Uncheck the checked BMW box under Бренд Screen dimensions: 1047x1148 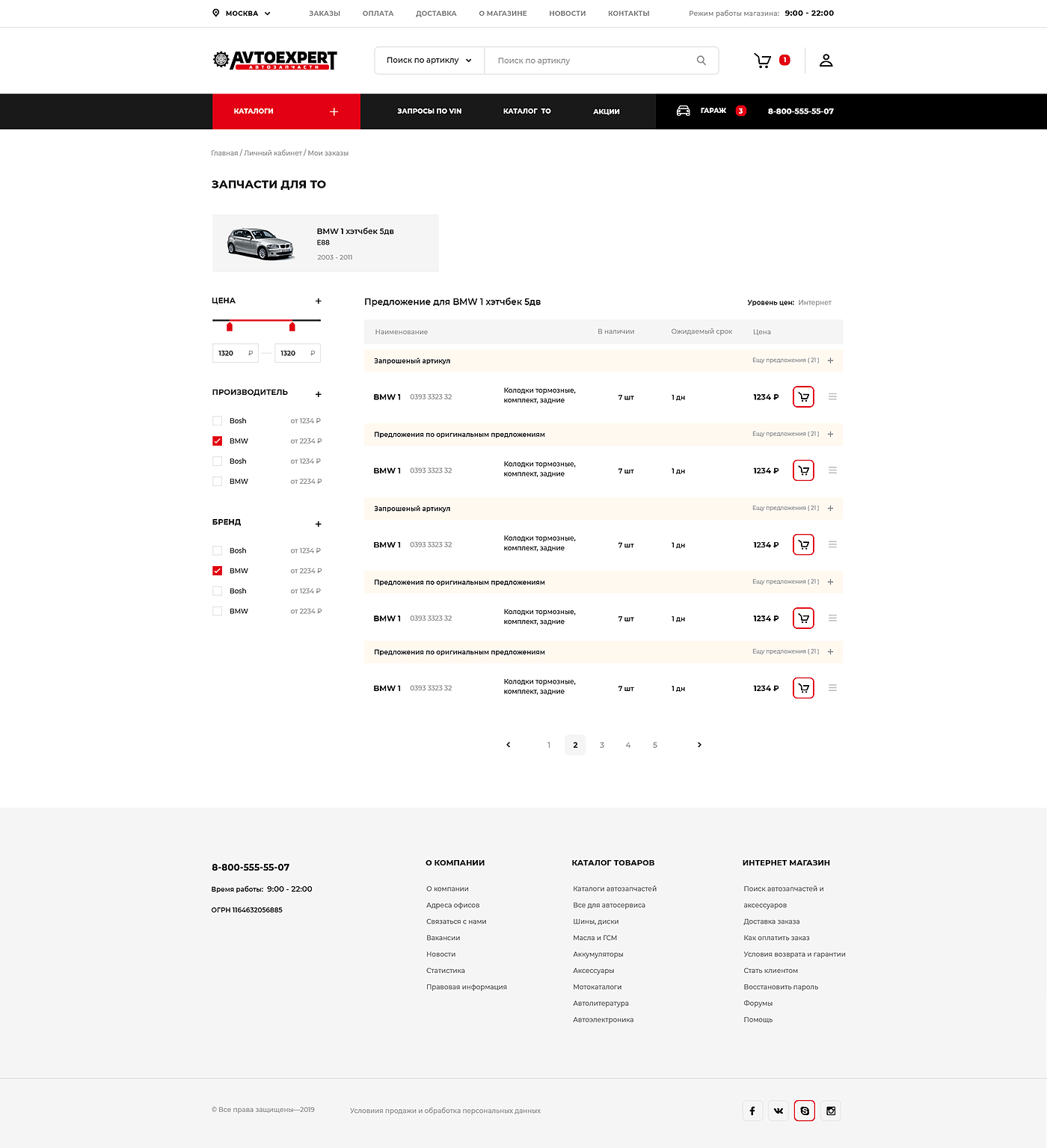[x=218, y=571]
